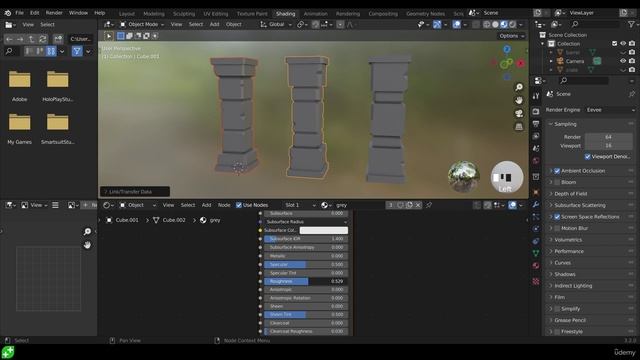The width and height of the screenshot is (640, 360).
Task: Enable the Bloom checkbox
Action: coord(557,182)
